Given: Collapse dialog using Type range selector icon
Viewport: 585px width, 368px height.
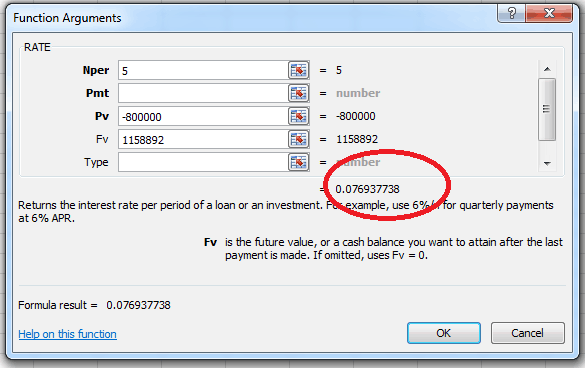Looking at the screenshot, I should 298,162.
